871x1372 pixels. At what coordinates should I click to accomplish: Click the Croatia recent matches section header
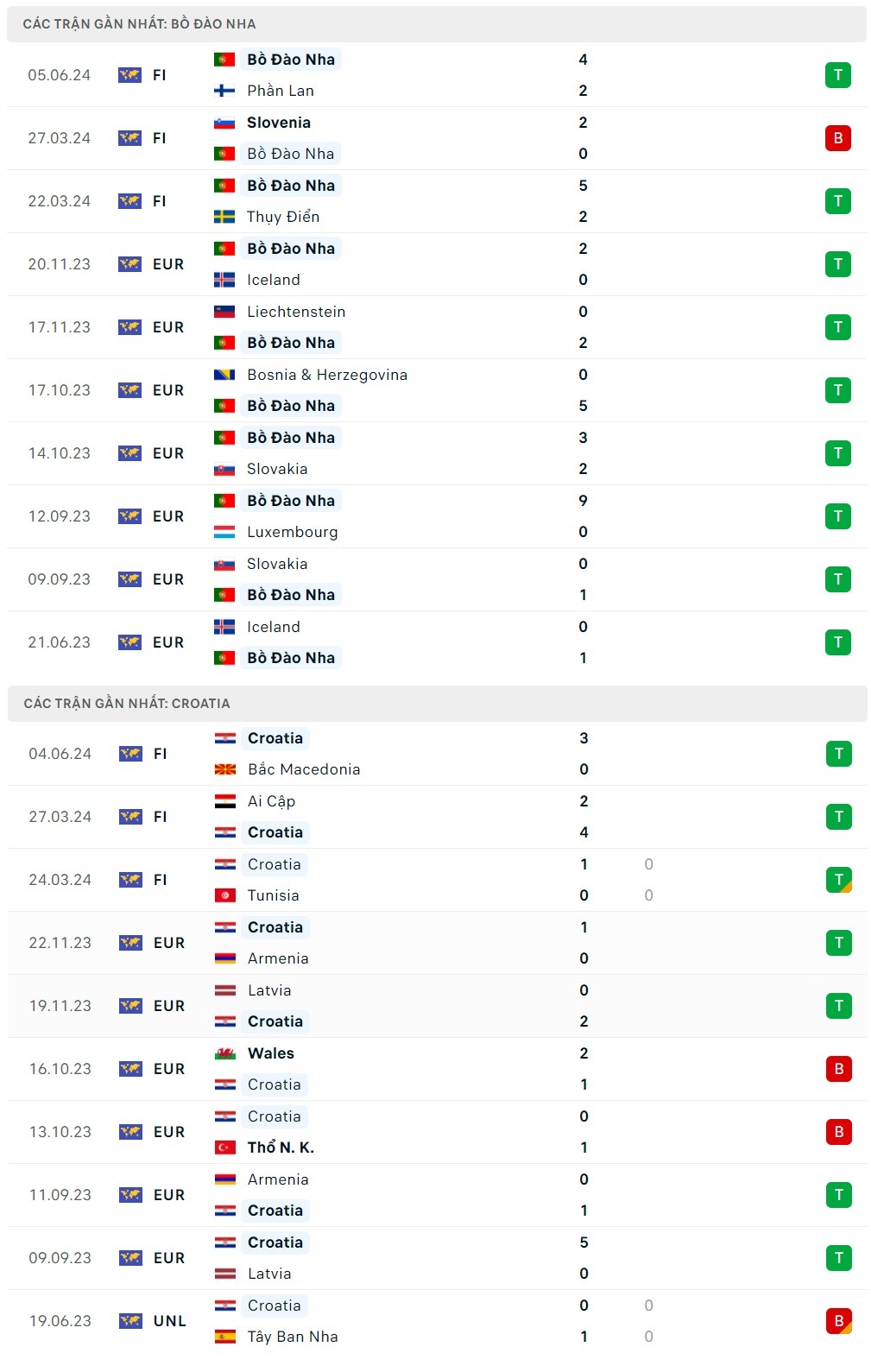coord(127,704)
